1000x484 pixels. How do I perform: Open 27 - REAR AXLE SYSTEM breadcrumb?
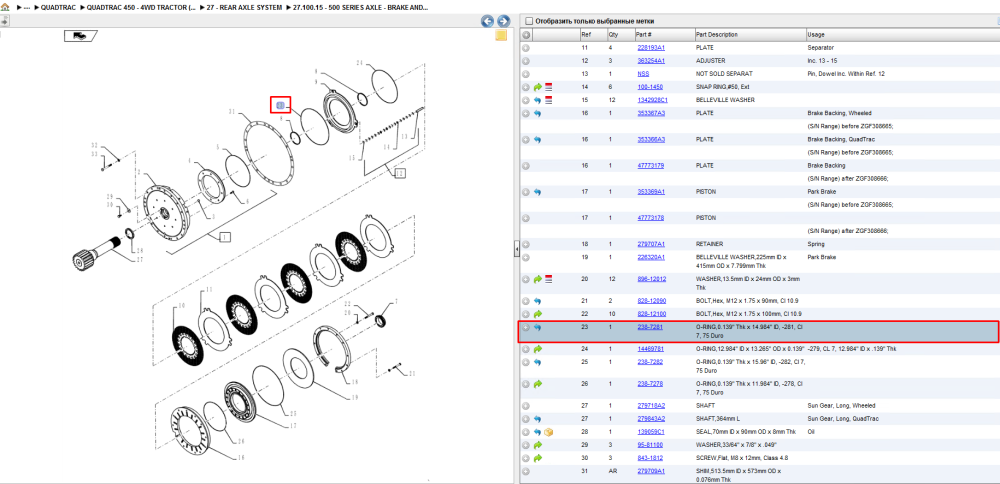245,7
